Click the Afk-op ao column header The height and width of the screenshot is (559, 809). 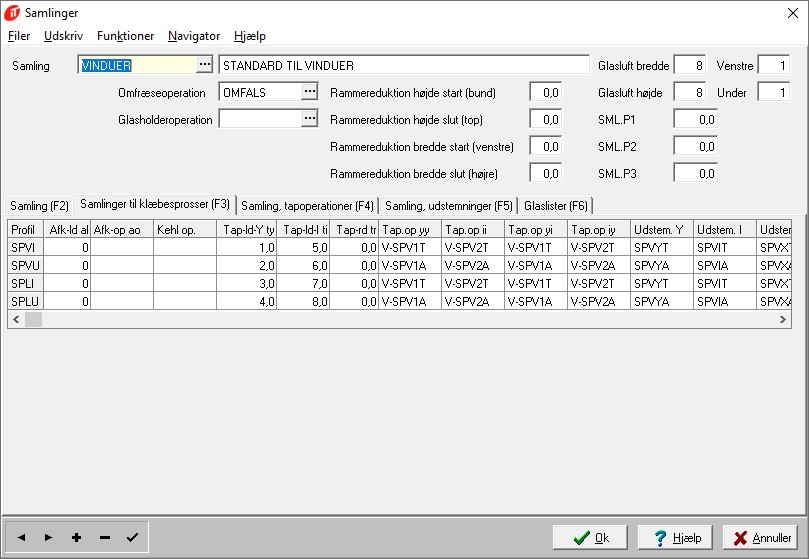pos(122,230)
